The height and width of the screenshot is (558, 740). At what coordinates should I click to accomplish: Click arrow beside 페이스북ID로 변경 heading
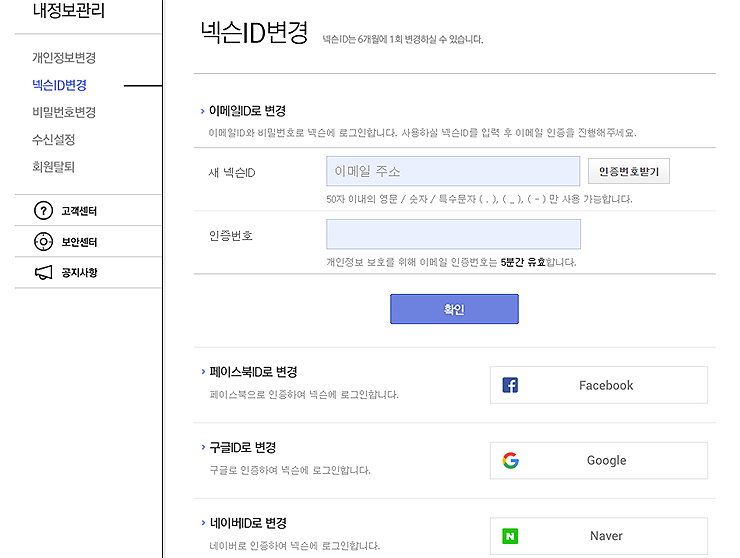pos(203,372)
